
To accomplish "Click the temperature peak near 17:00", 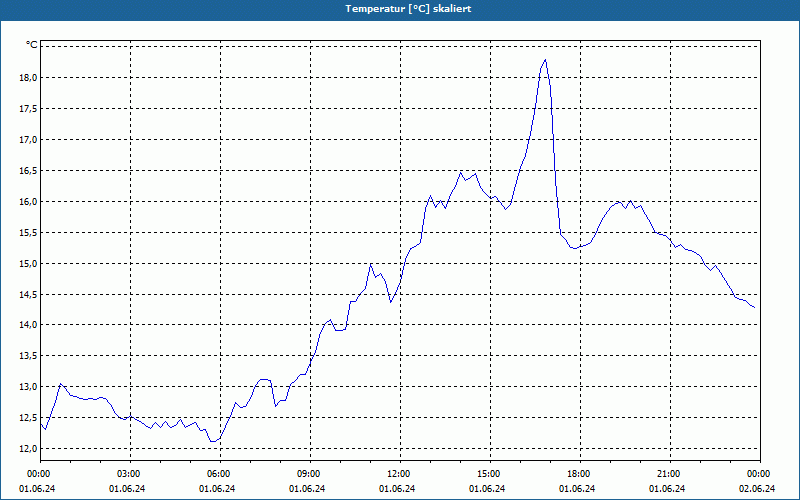I will pyautogui.click(x=545, y=60).
